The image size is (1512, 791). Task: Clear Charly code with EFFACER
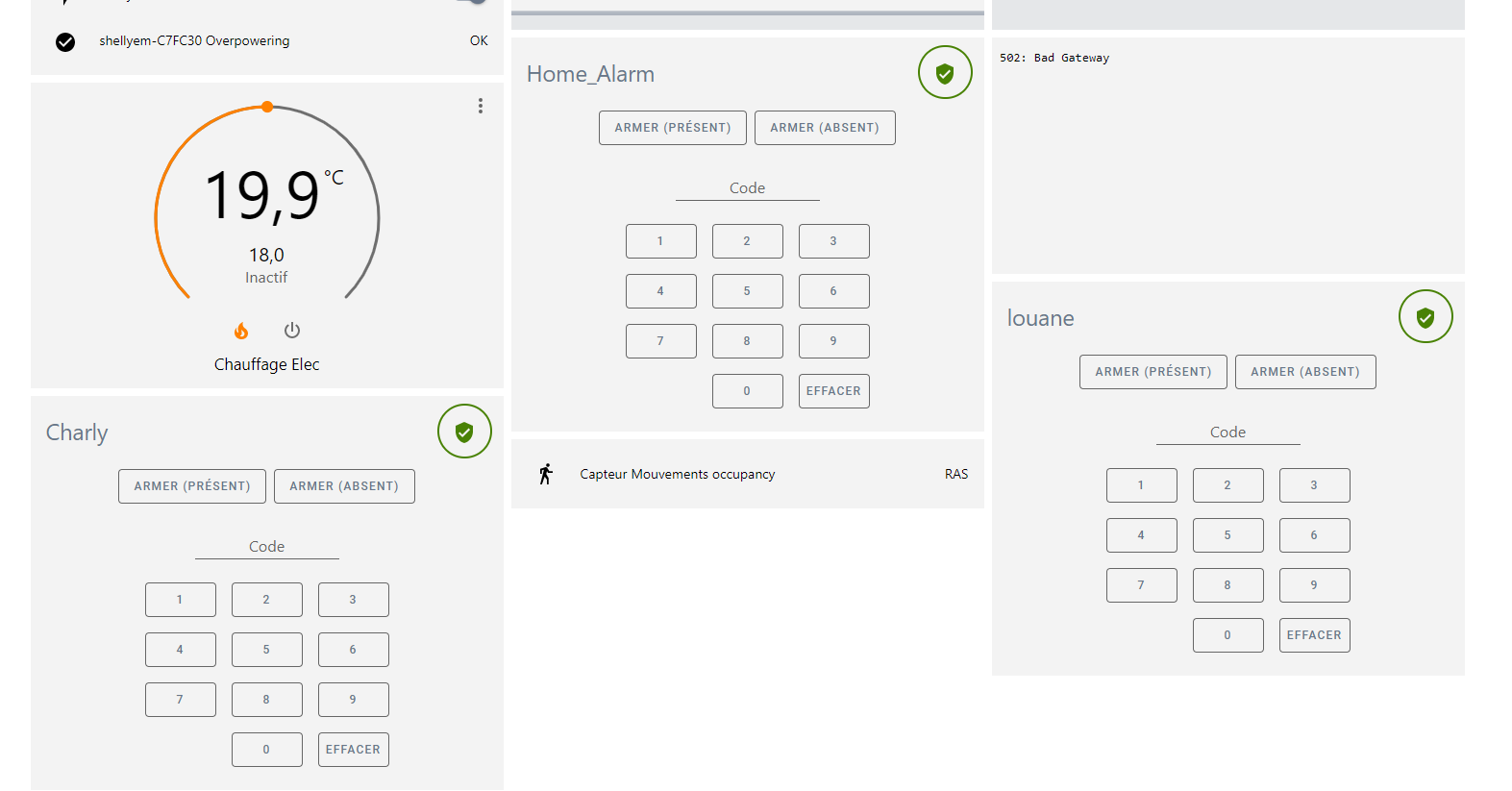tap(354, 750)
